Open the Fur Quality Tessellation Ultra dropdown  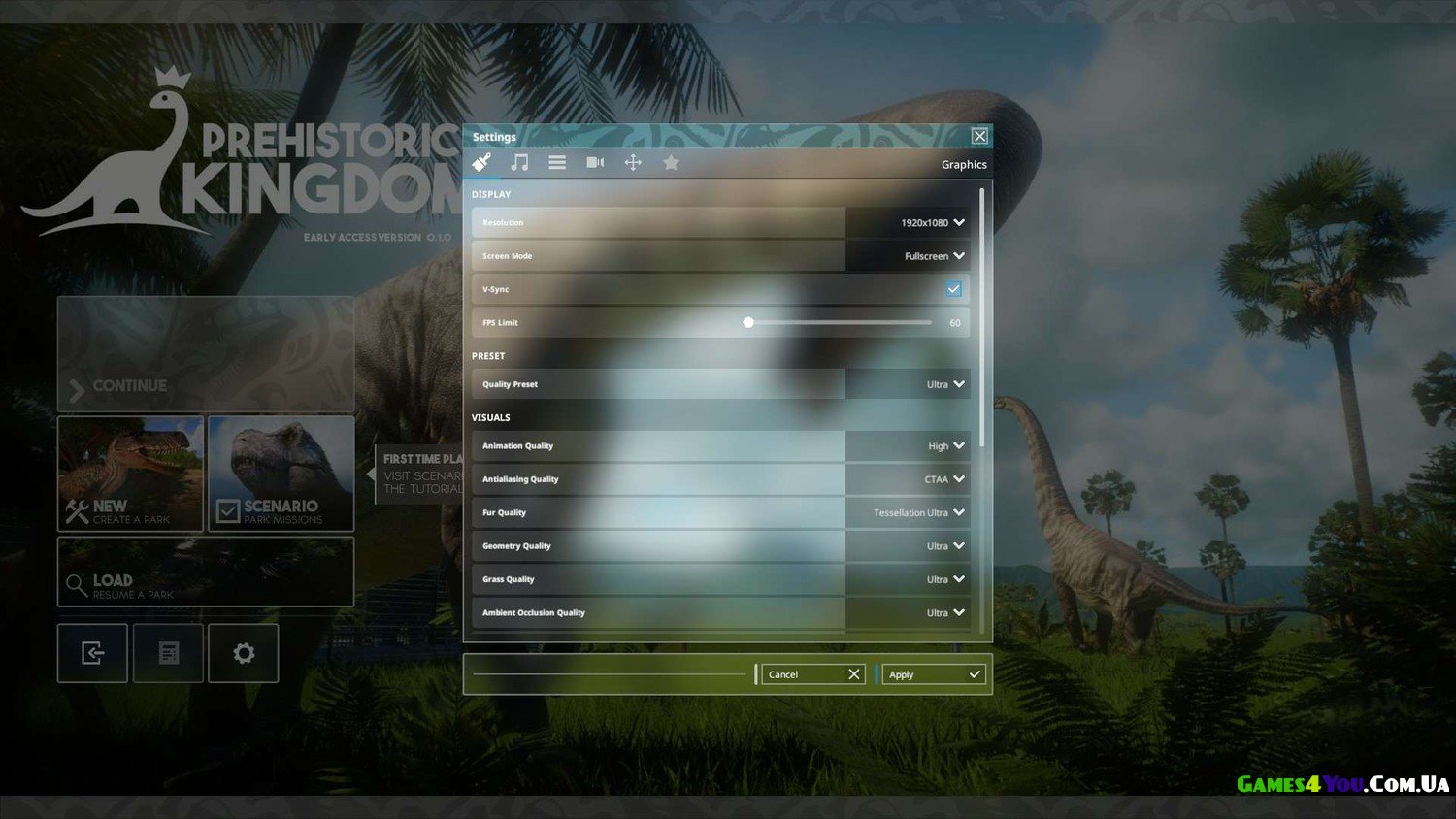point(908,513)
